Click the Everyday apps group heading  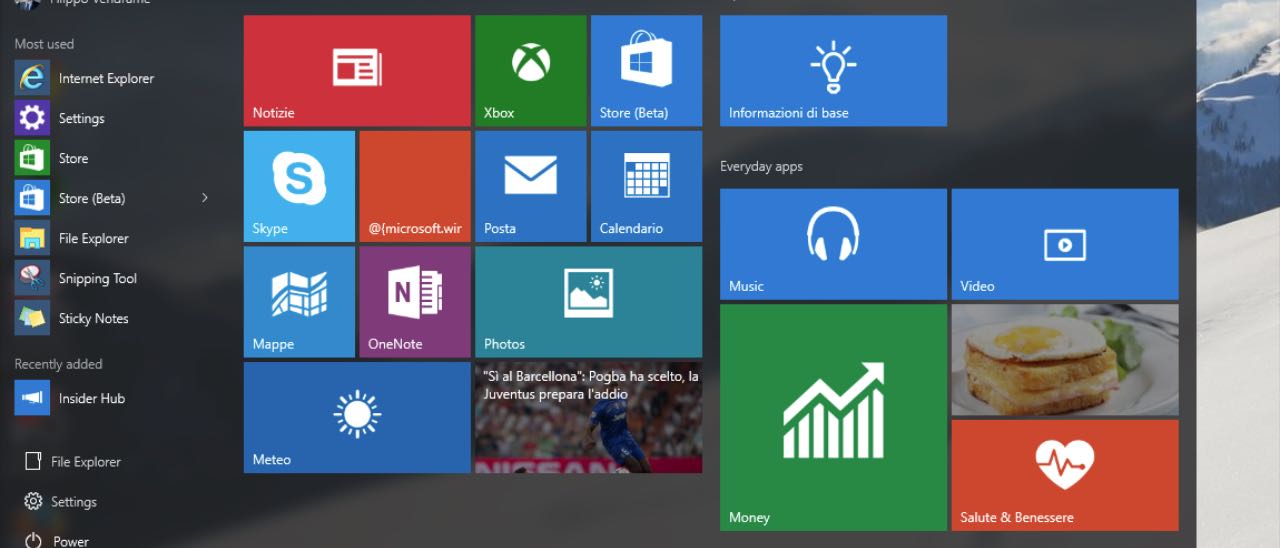point(761,167)
